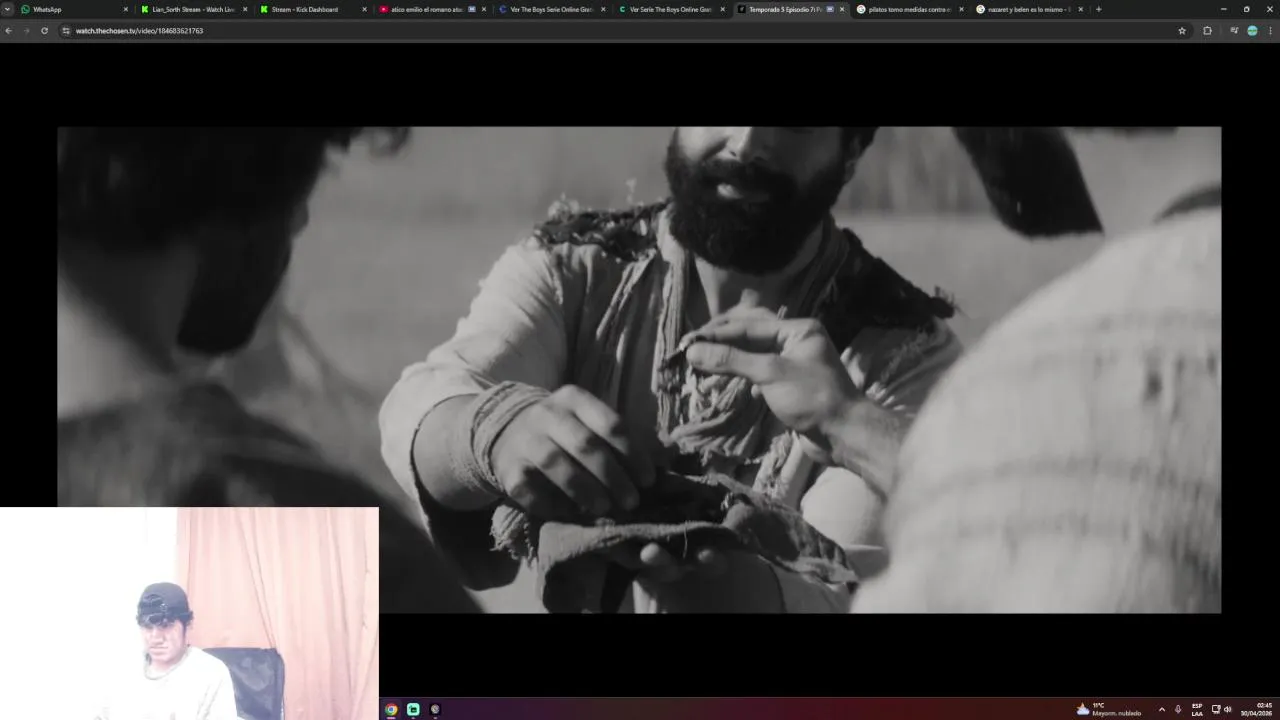Open the volume tray icon

click(x=1228, y=709)
